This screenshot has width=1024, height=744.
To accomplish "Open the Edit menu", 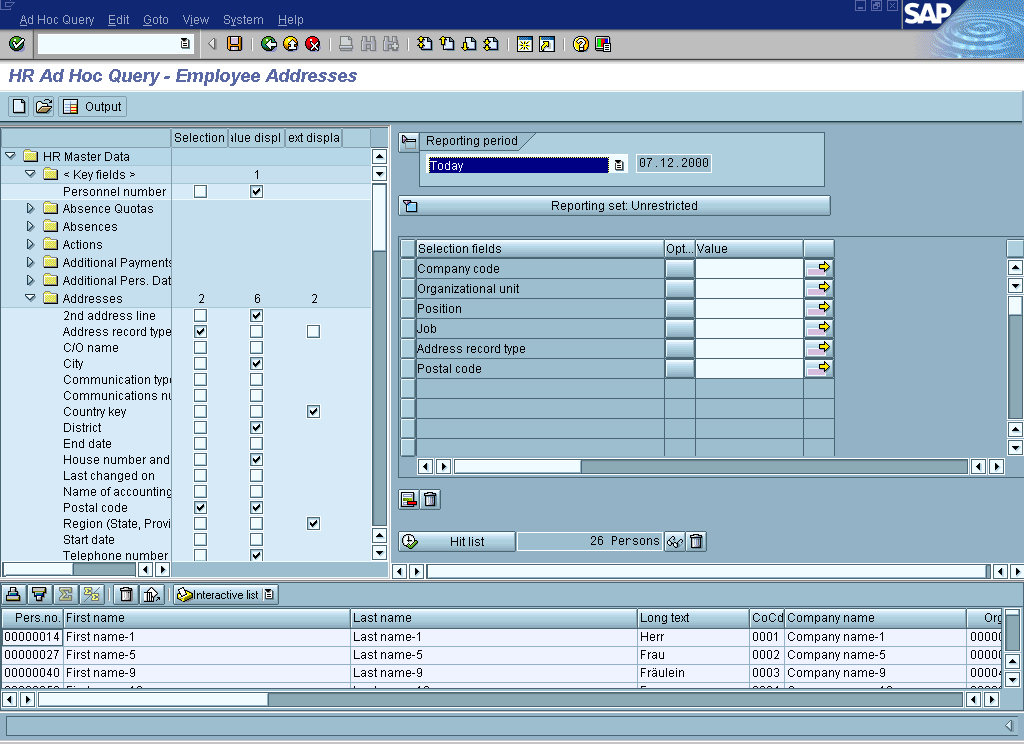I will [x=118, y=20].
